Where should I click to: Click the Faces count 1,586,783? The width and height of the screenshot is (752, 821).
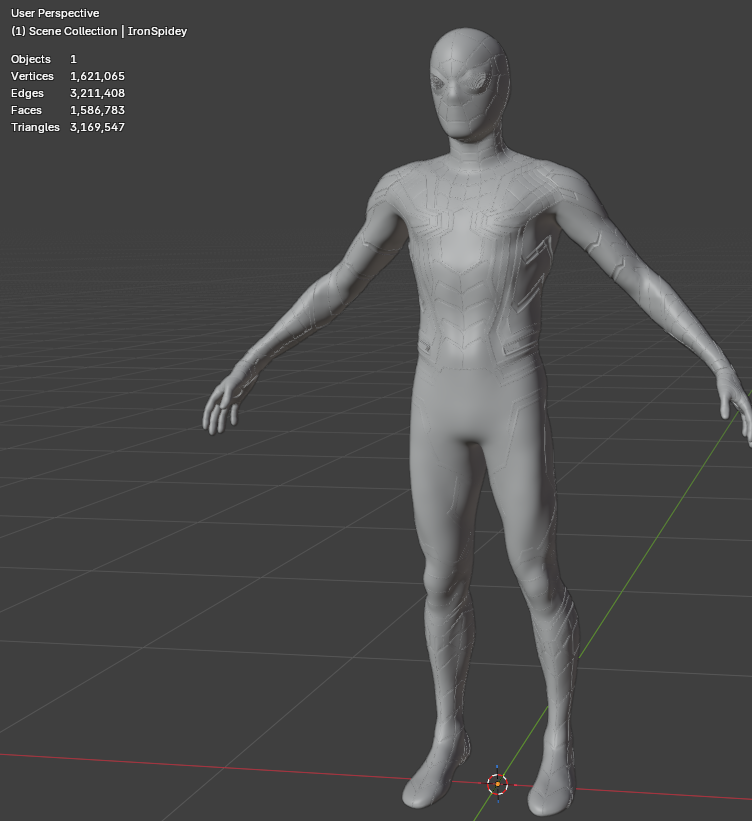click(97, 110)
